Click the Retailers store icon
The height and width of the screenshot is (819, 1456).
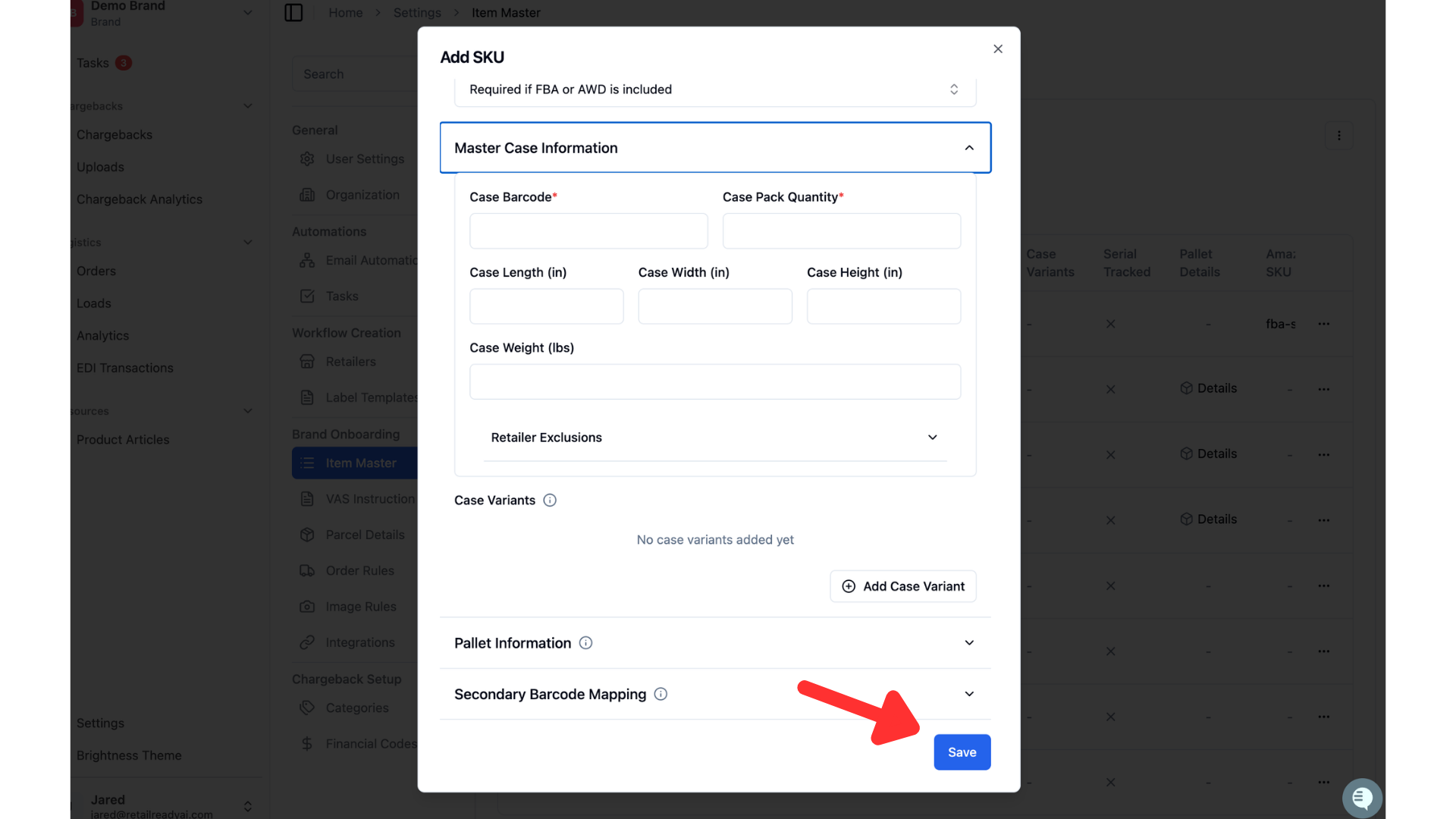tap(307, 362)
